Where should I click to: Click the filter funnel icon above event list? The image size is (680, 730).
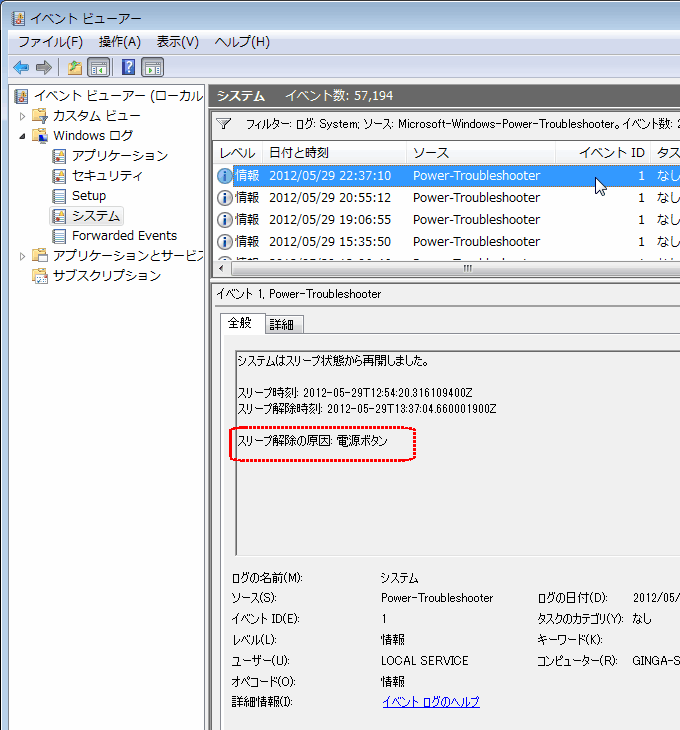pos(224,124)
